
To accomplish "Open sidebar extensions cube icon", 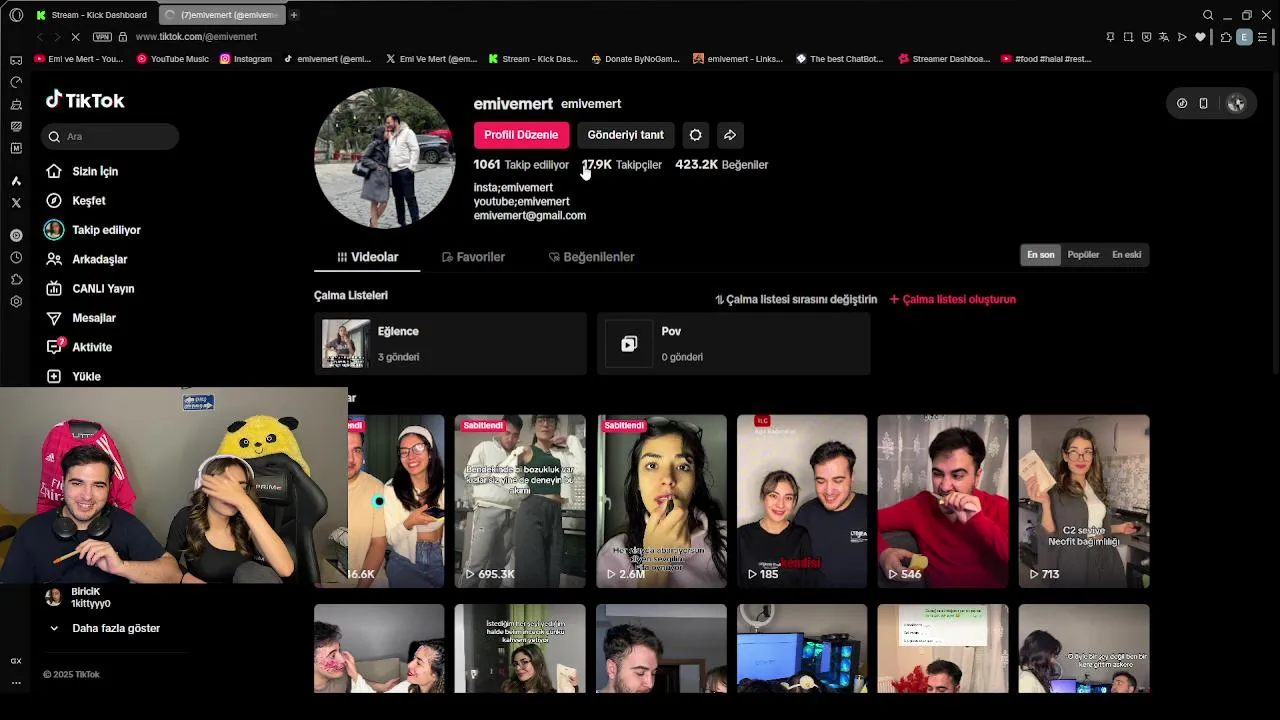I will click(x=16, y=280).
